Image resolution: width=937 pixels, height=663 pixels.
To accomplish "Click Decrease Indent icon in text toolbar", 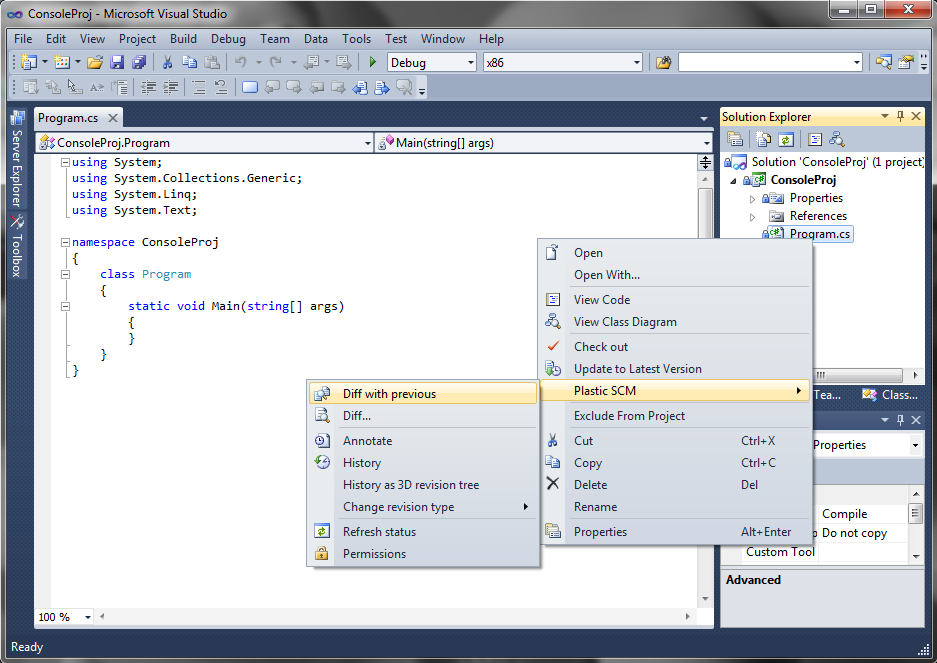I will (x=148, y=88).
